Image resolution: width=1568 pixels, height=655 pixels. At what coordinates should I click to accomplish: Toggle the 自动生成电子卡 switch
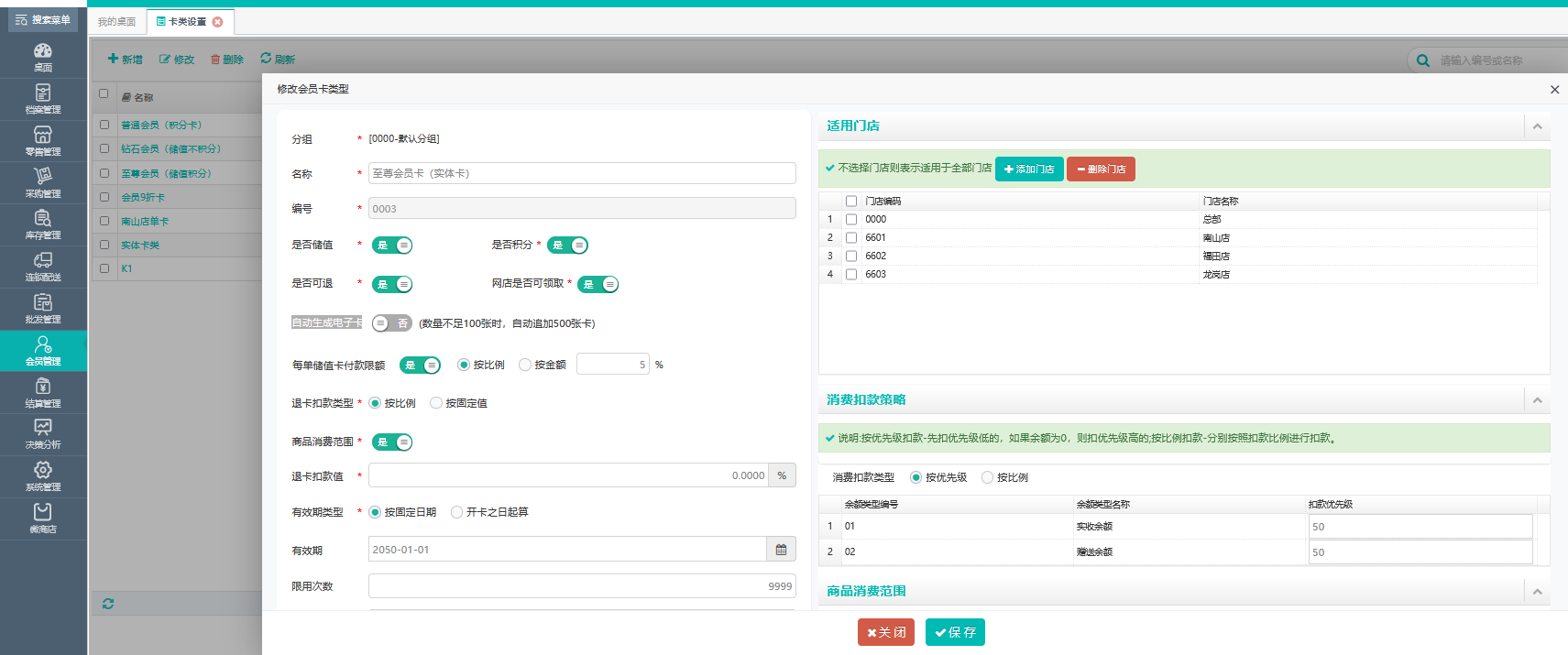[392, 323]
